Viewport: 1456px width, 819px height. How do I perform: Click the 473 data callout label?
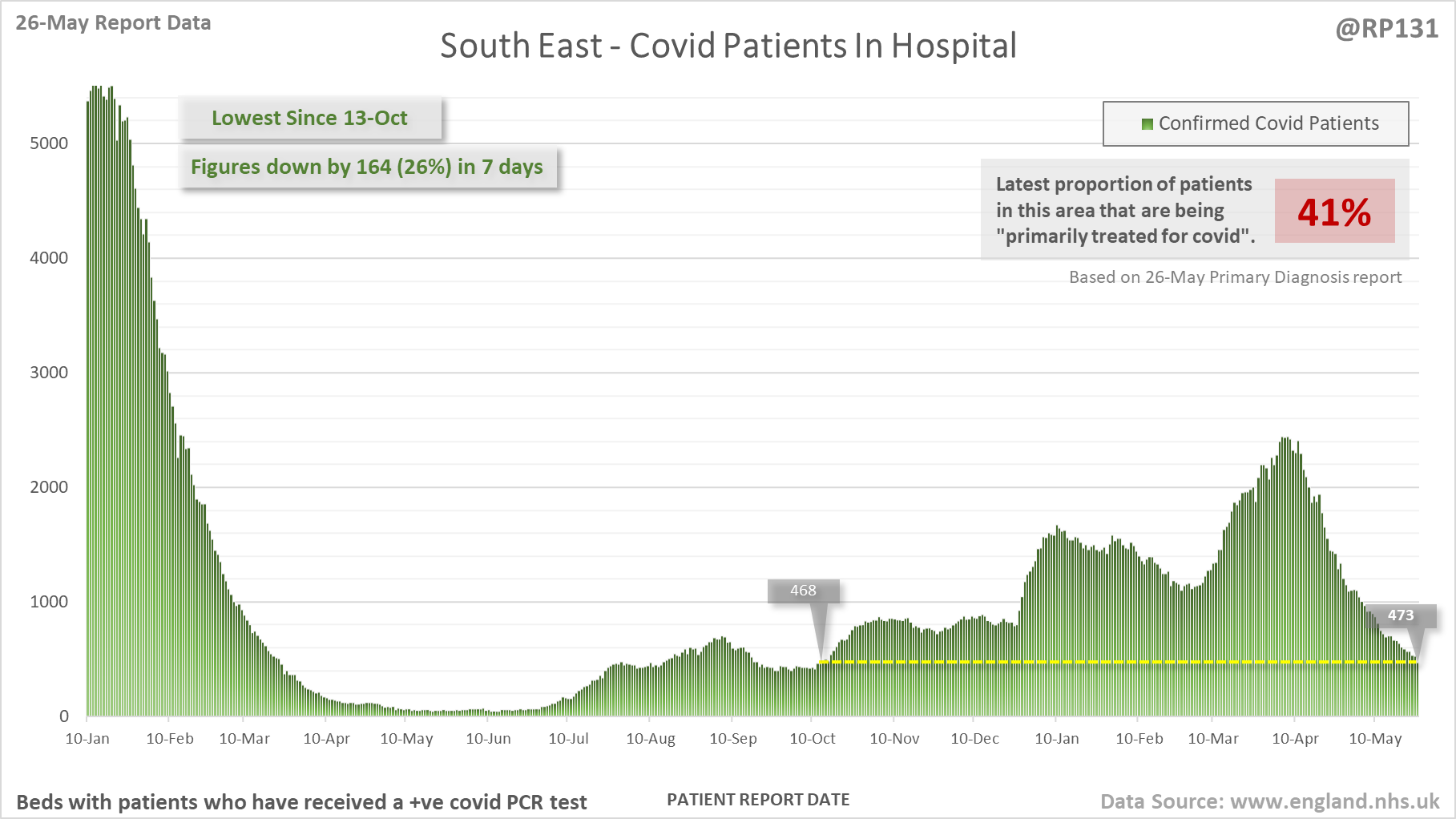[x=1401, y=615]
